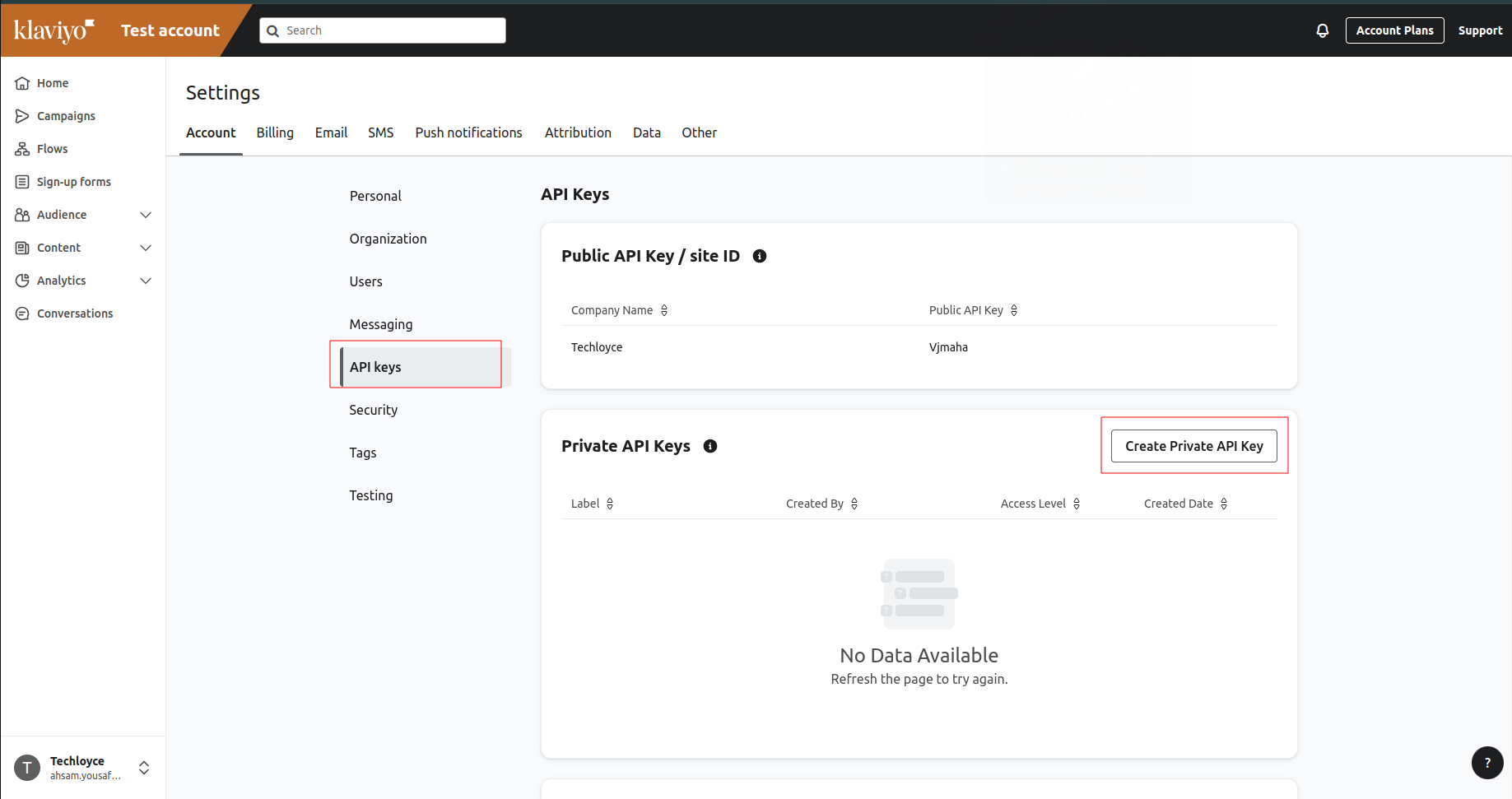Click the Account Plans button
The width and height of the screenshot is (1512, 799).
(1394, 30)
